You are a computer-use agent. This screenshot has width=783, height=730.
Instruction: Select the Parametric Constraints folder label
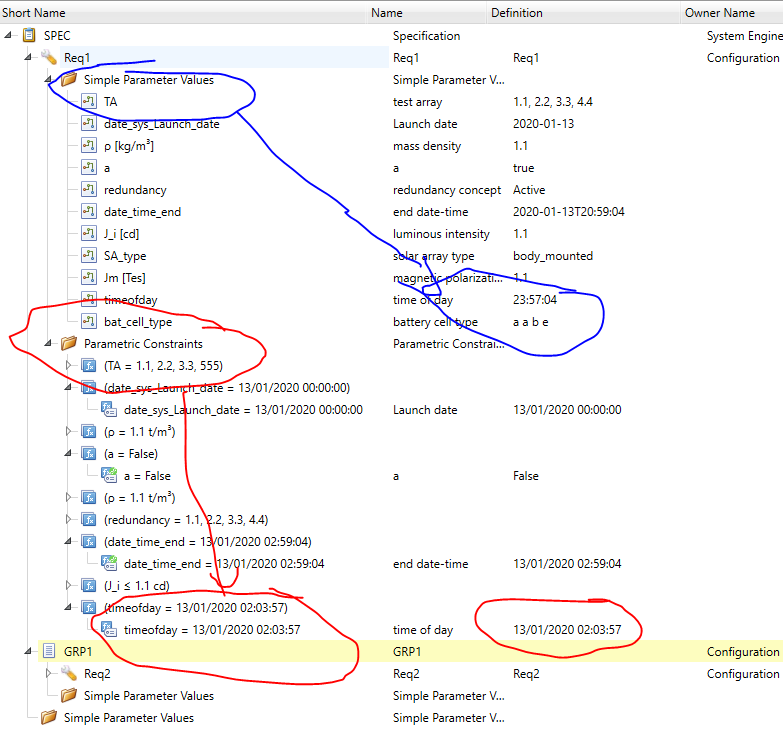pyautogui.click(x=143, y=344)
